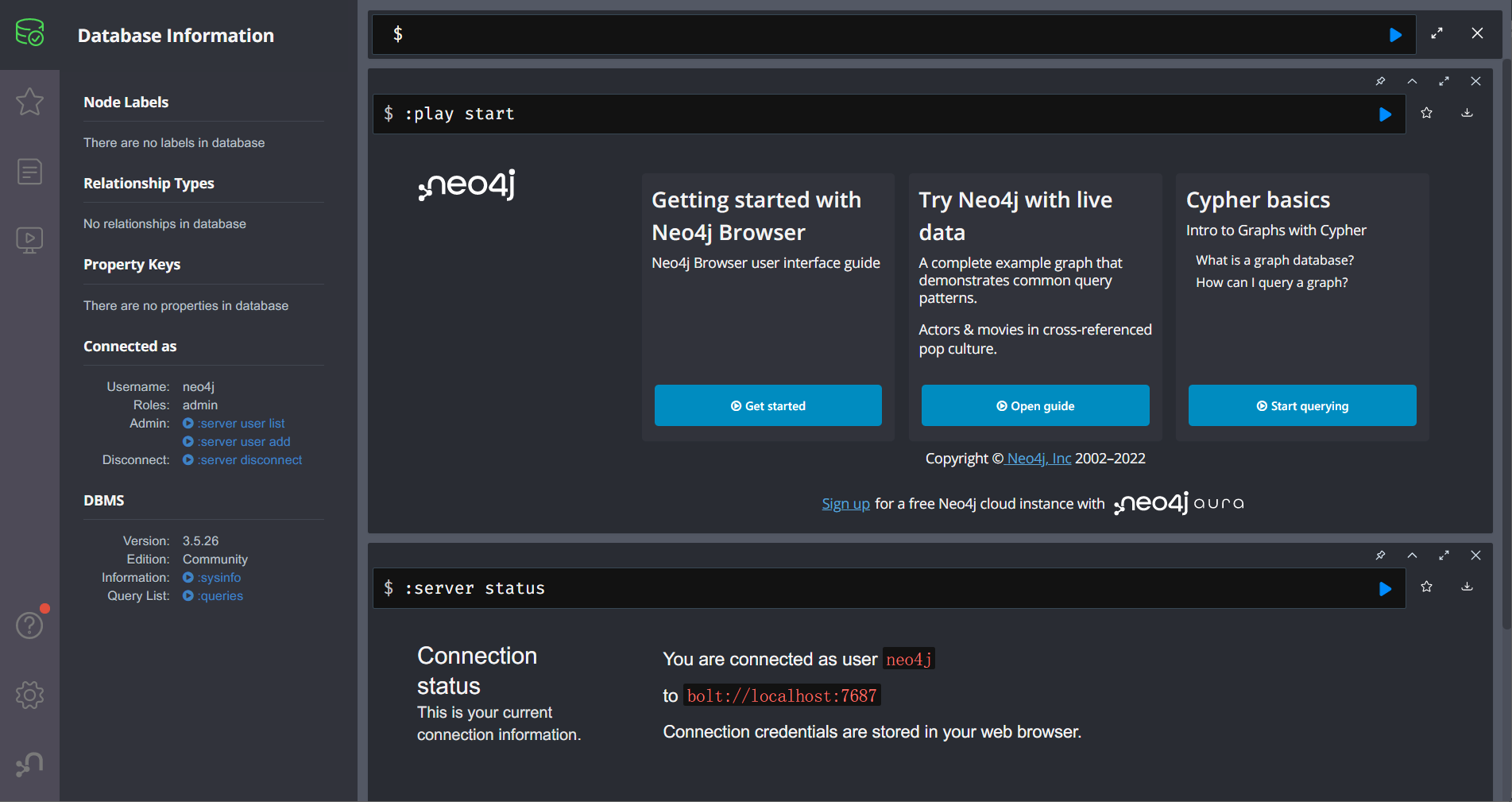1512x802 pixels.
Task: Click the neo4j user code label in status
Action: coord(909,659)
